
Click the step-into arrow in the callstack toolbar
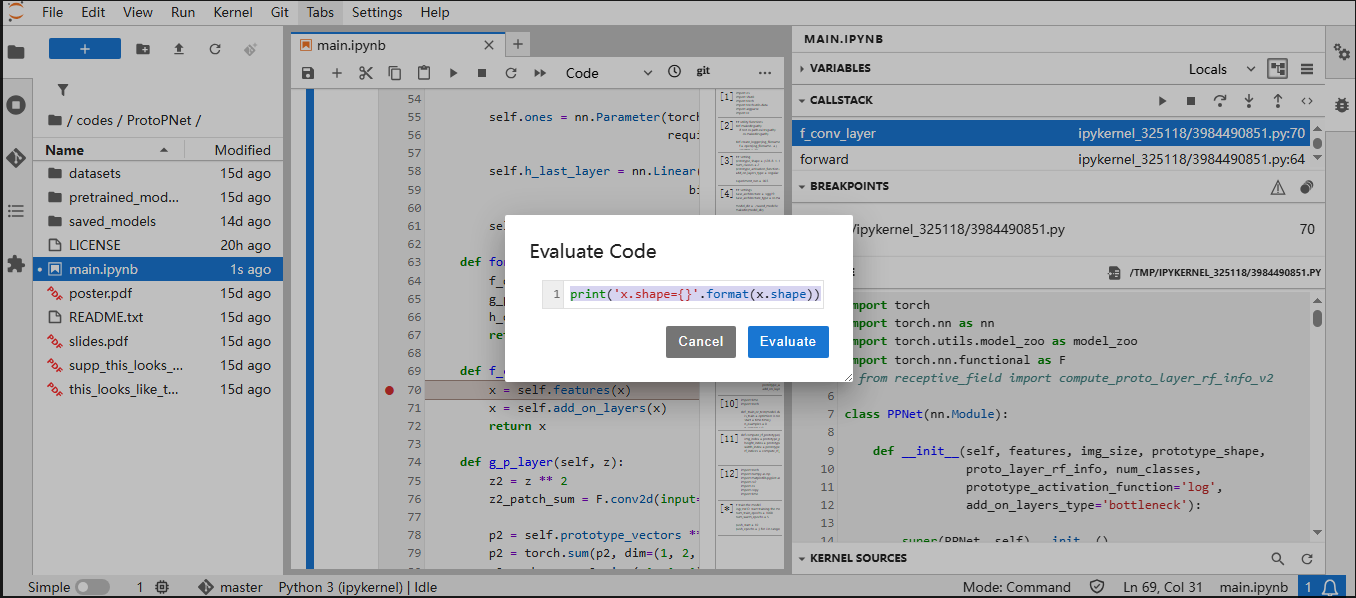[x=1249, y=101]
